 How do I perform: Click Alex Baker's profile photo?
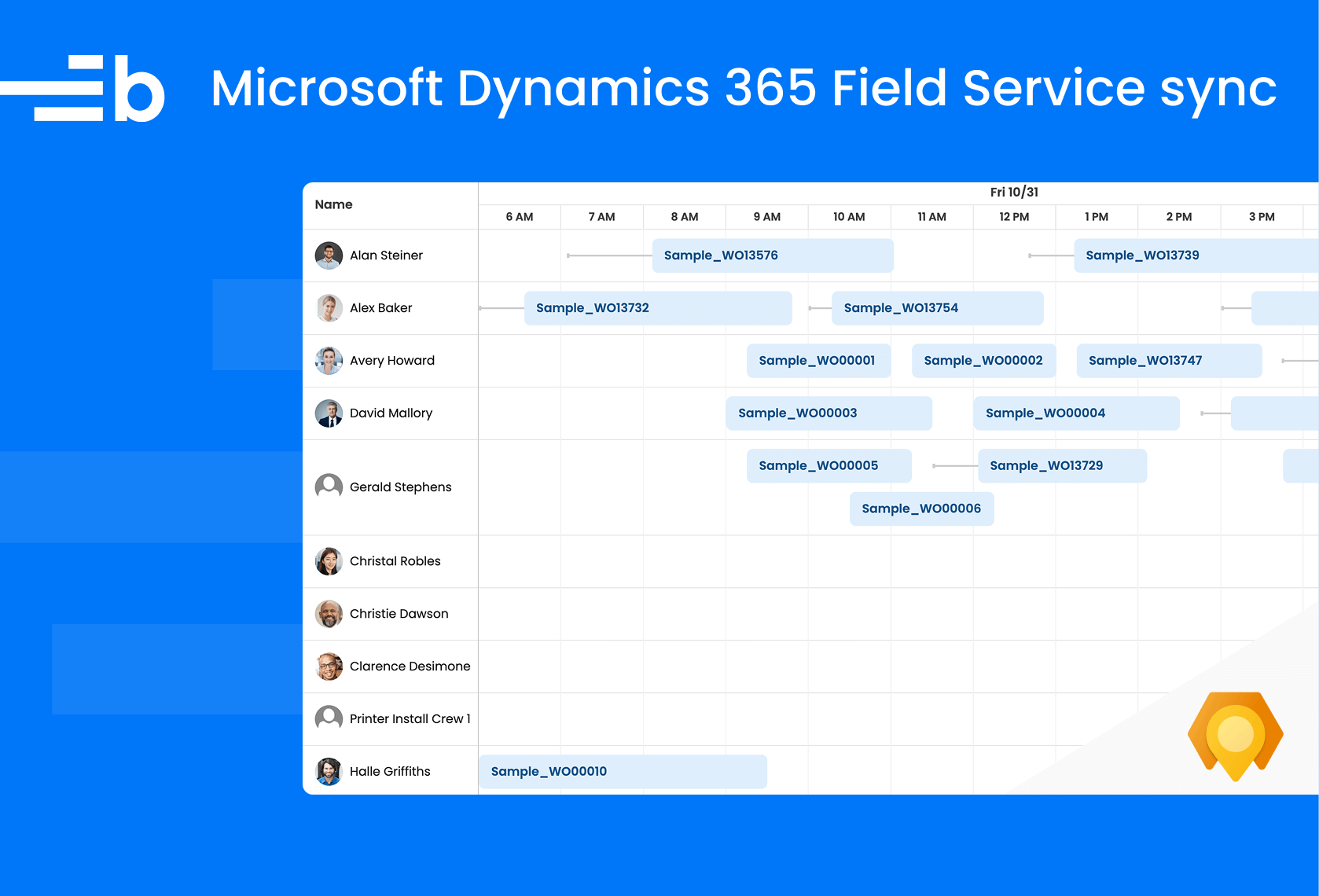[x=329, y=308]
